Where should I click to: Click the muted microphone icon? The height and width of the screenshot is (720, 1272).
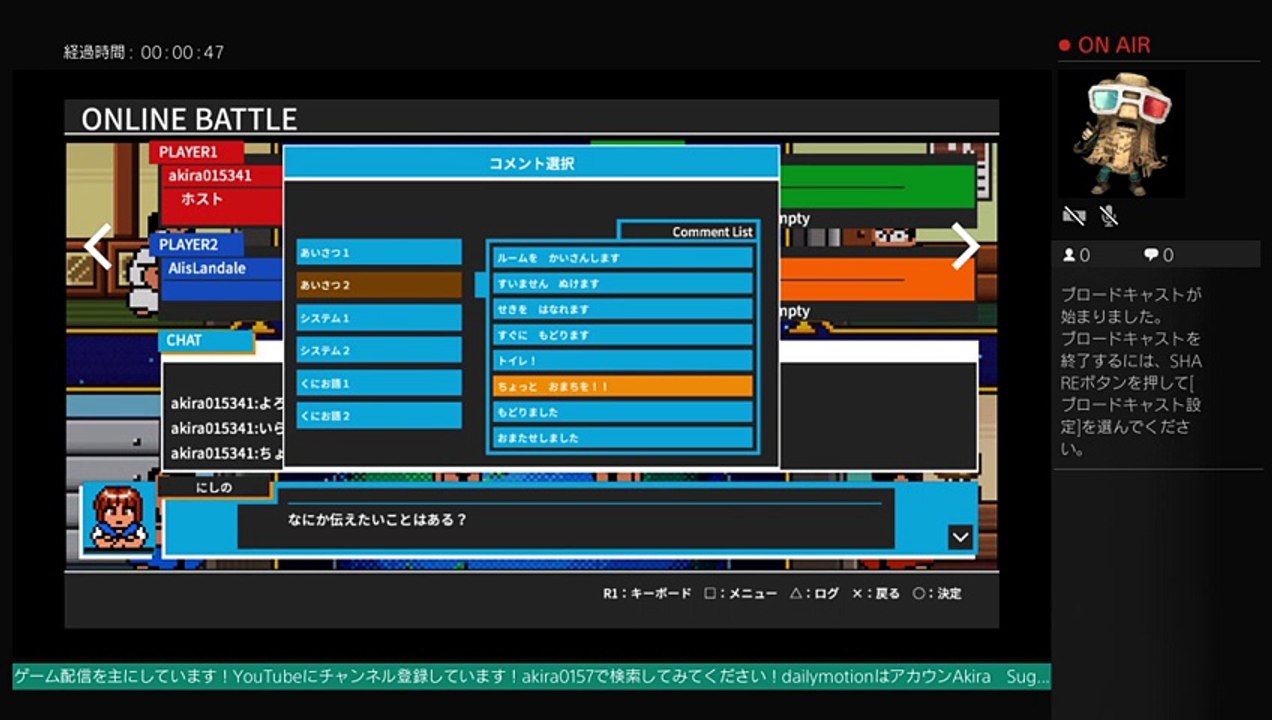click(1108, 216)
